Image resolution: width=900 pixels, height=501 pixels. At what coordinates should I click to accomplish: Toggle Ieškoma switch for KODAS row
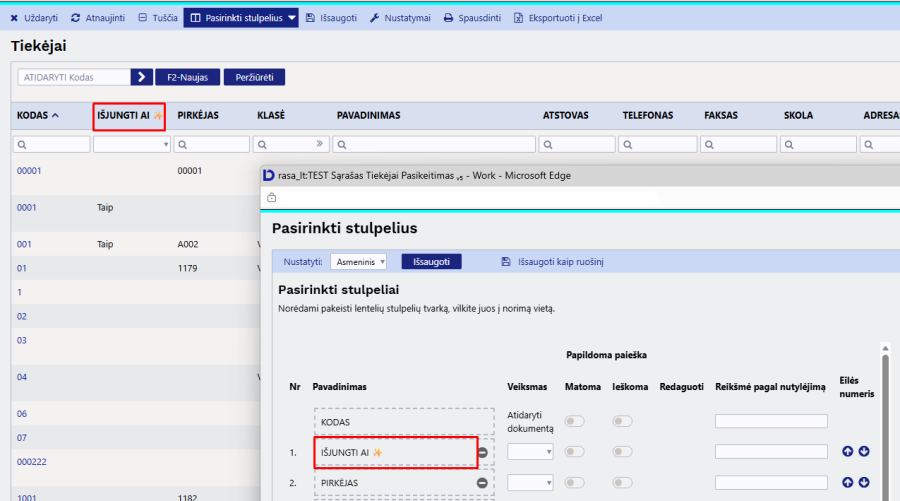click(x=623, y=422)
